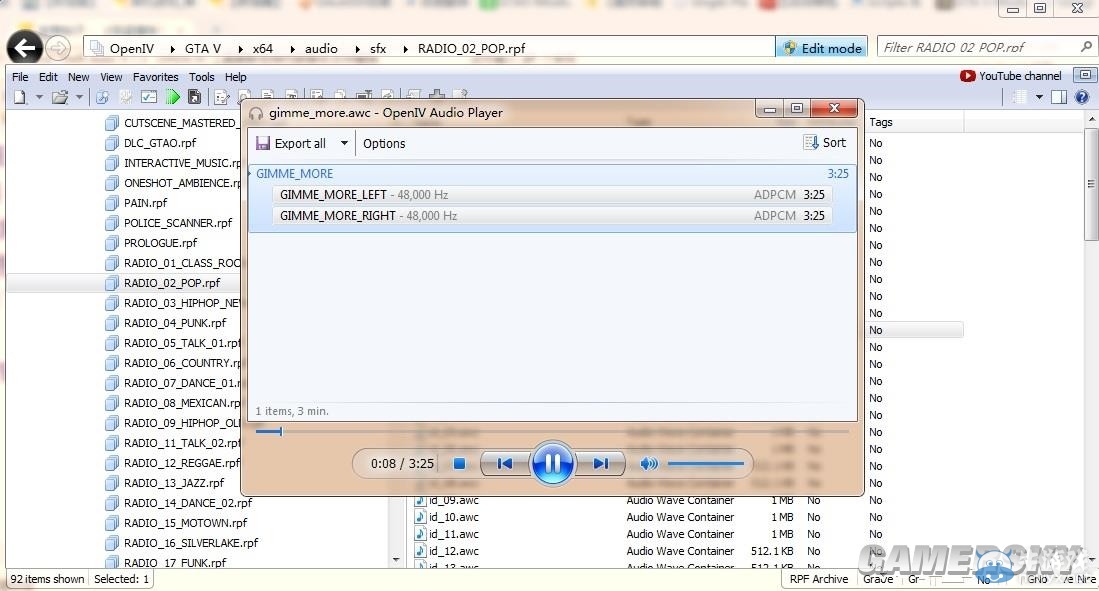Image resolution: width=1099 pixels, height=591 pixels.
Task: Expand breadcrumb arrow after audio
Action: [357, 48]
